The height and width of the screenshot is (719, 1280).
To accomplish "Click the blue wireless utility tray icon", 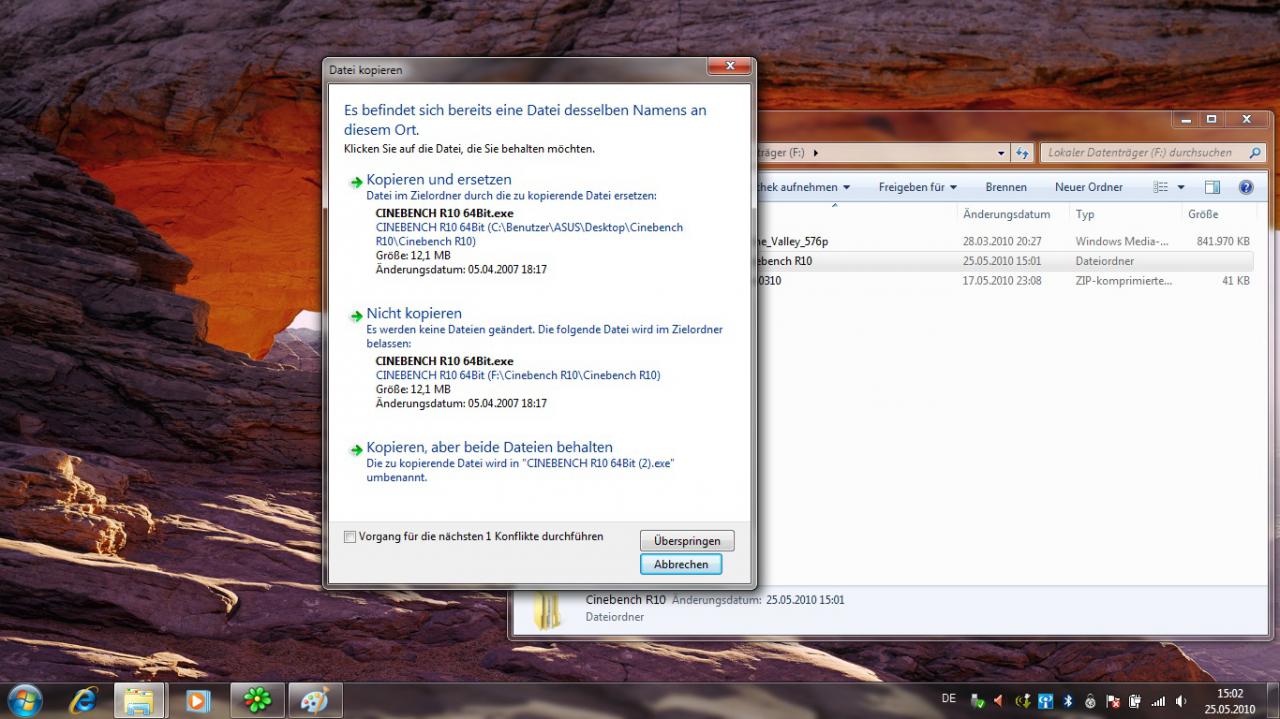I will [1045, 701].
